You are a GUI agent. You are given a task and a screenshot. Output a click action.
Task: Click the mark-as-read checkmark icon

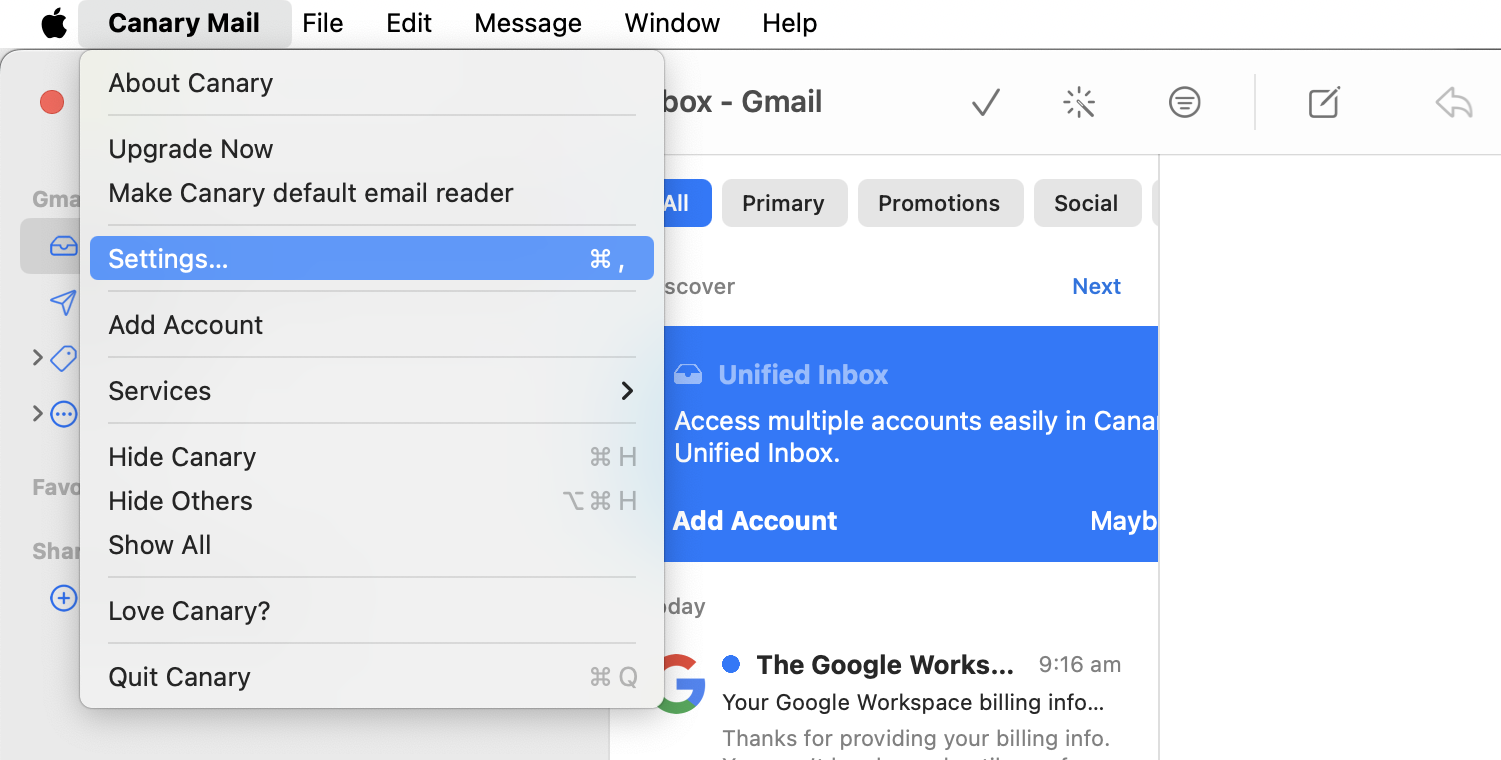pyautogui.click(x=986, y=102)
